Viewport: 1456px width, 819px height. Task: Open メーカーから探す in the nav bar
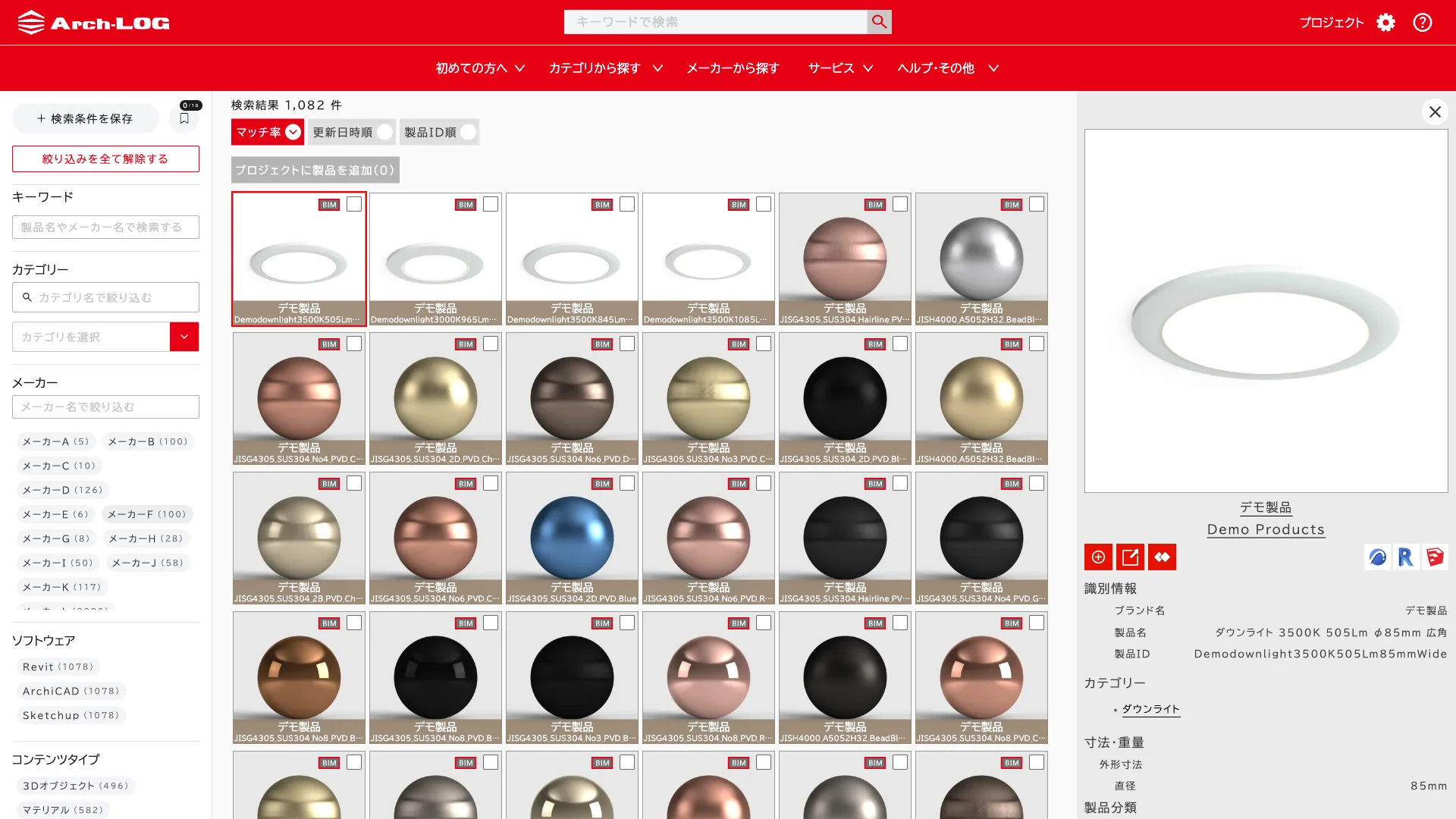[733, 68]
